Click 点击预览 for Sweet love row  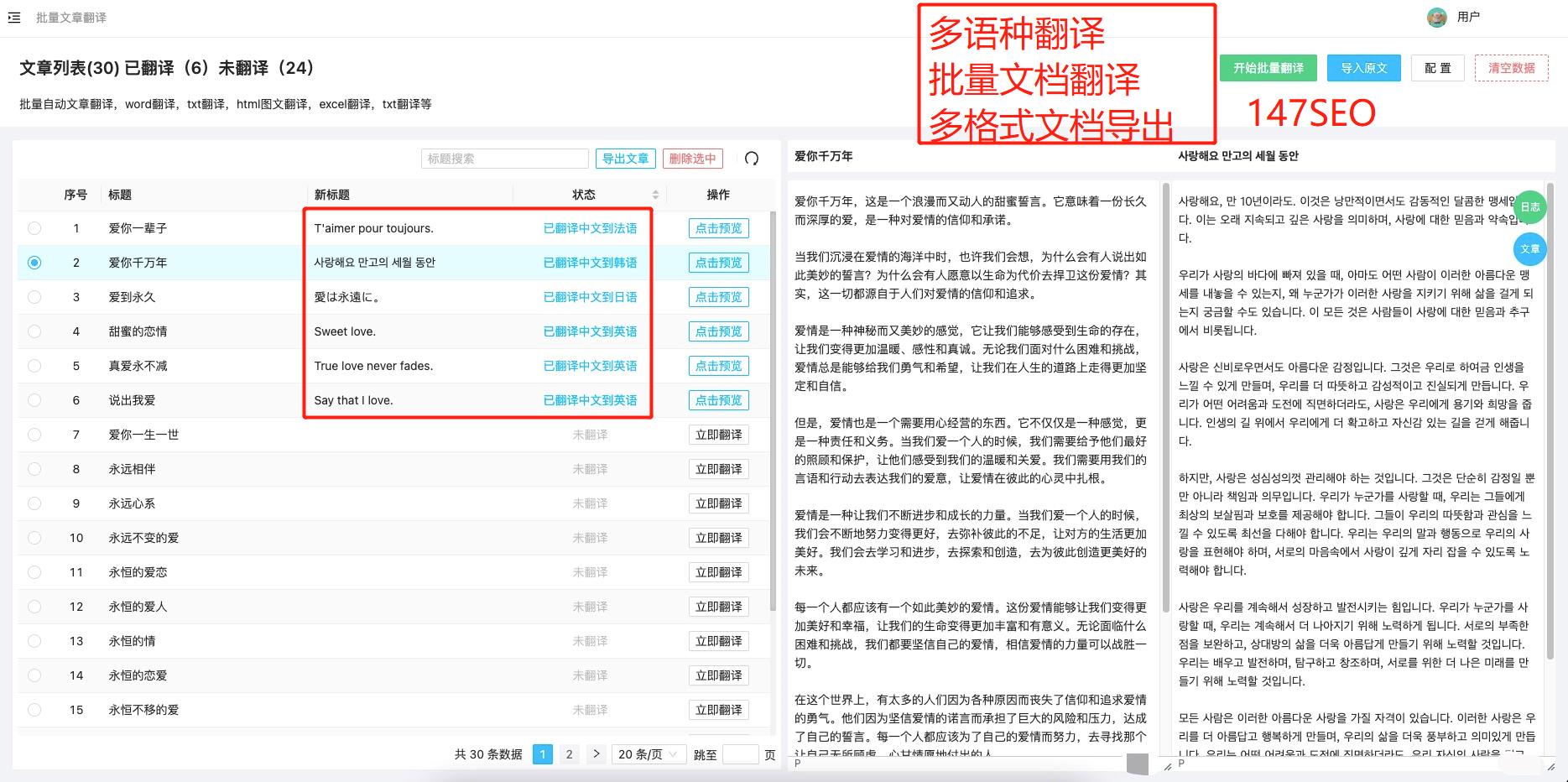[x=718, y=331]
